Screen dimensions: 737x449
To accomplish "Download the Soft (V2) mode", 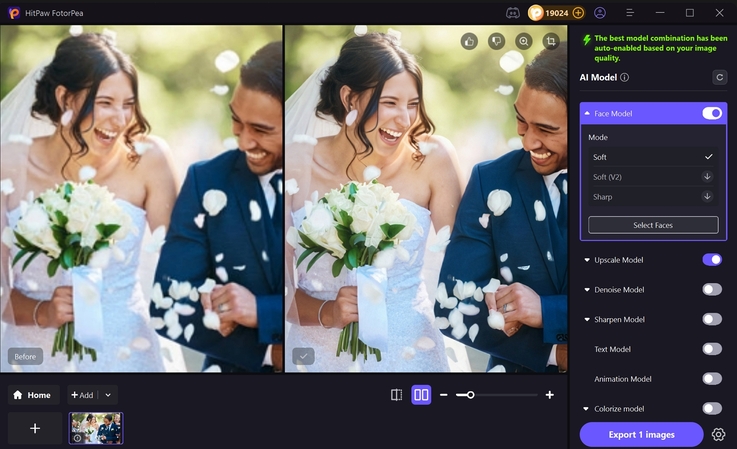I will click(707, 176).
